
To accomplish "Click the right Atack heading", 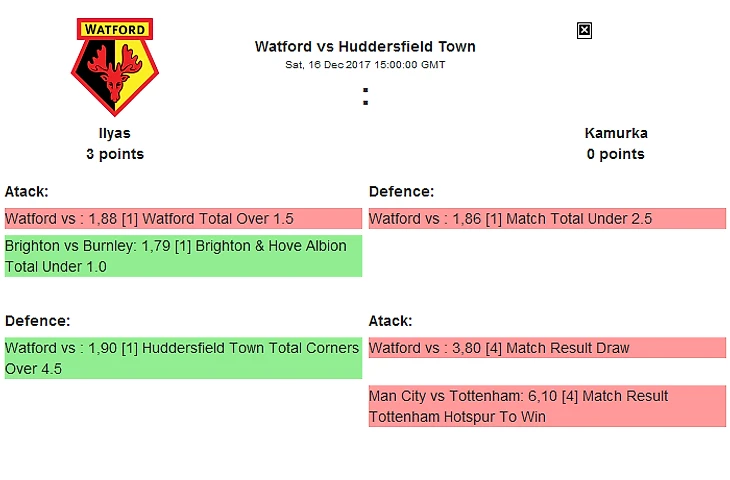I will [x=390, y=321].
